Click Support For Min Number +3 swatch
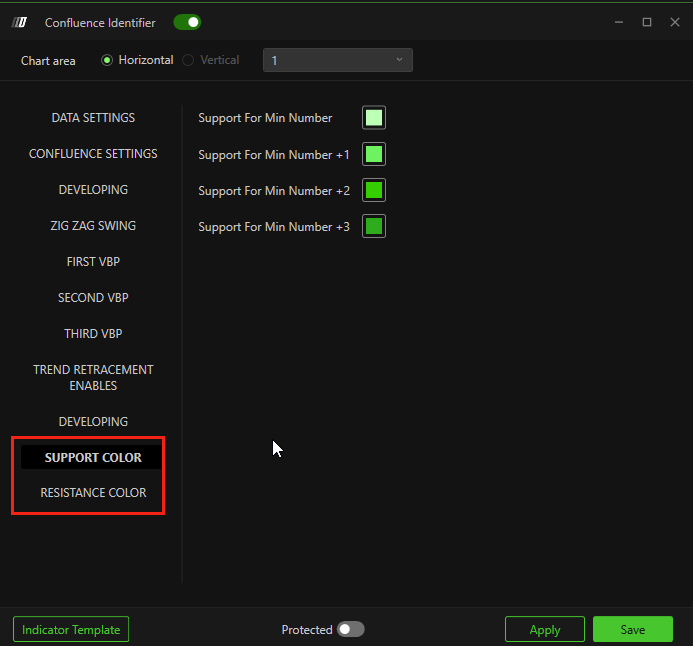693x646 pixels. click(374, 226)
